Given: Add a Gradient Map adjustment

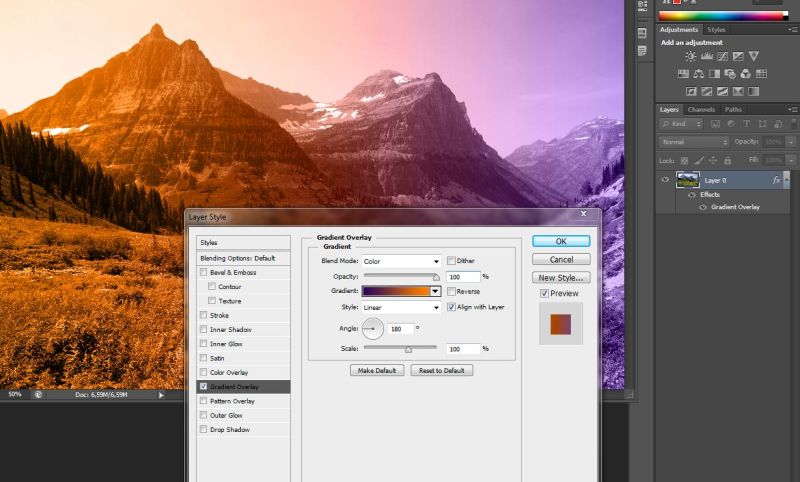Looking at the screenshot, I should pos(754,91).
